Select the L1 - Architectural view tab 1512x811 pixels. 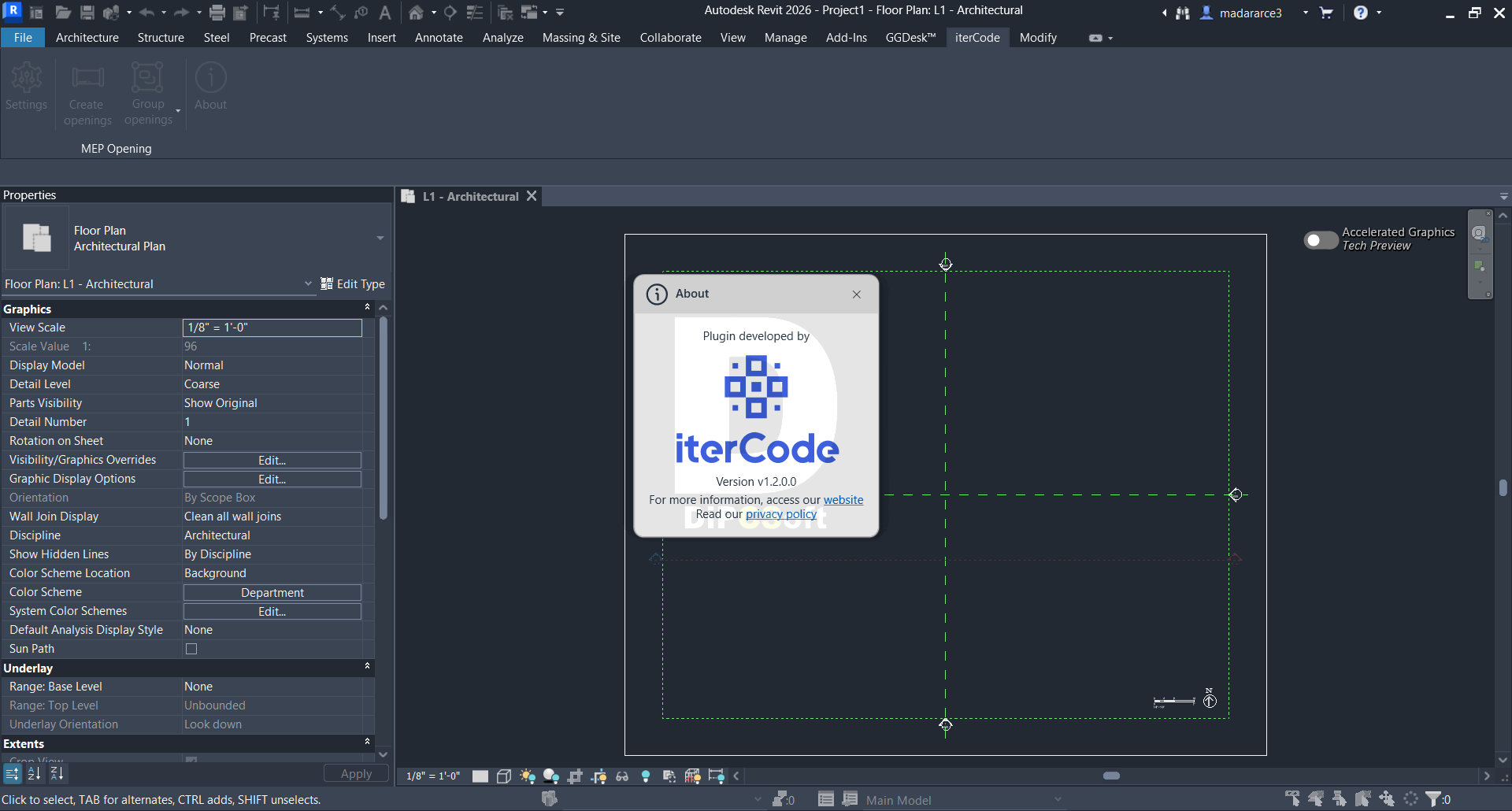tap(470, 197)
